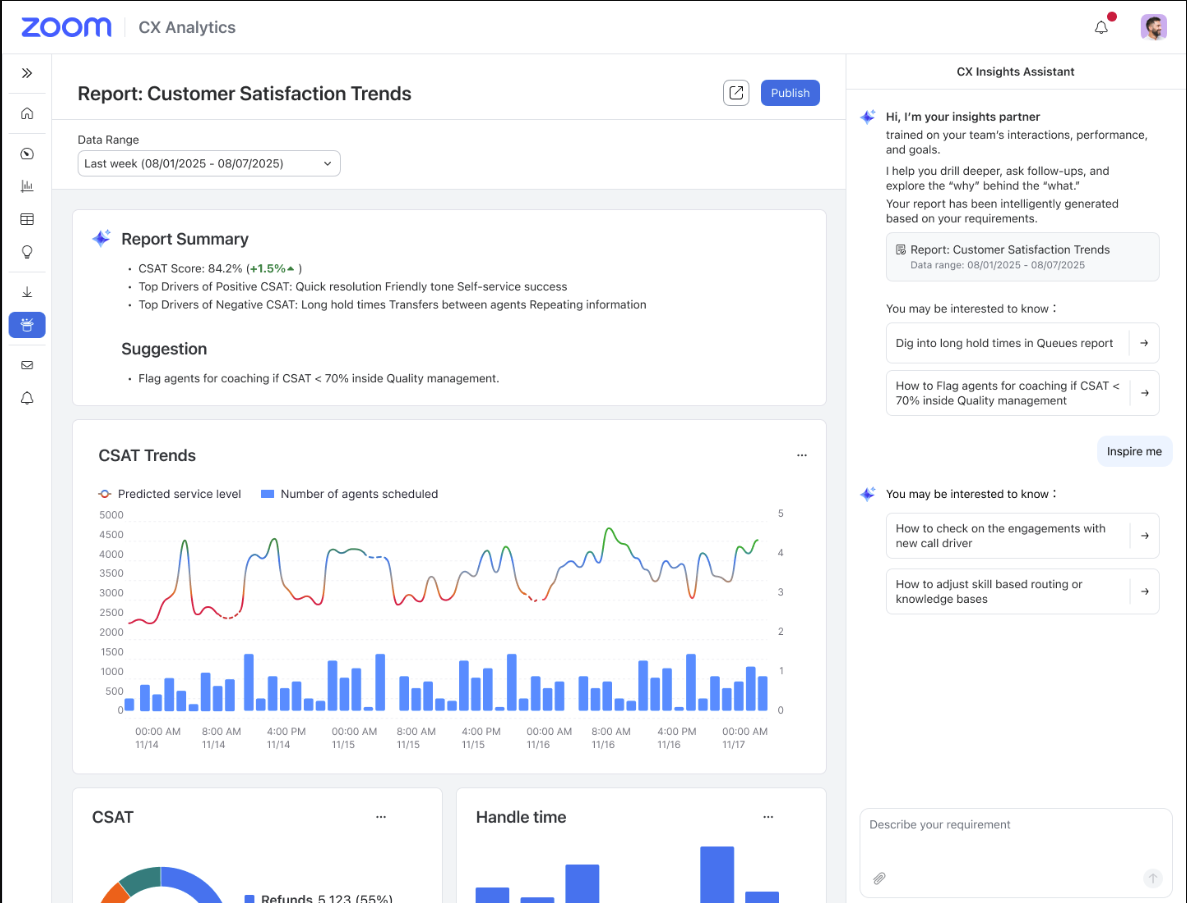
Task: Open CSAT Trends three-dot options menu
Action: [x=801, y=455]
